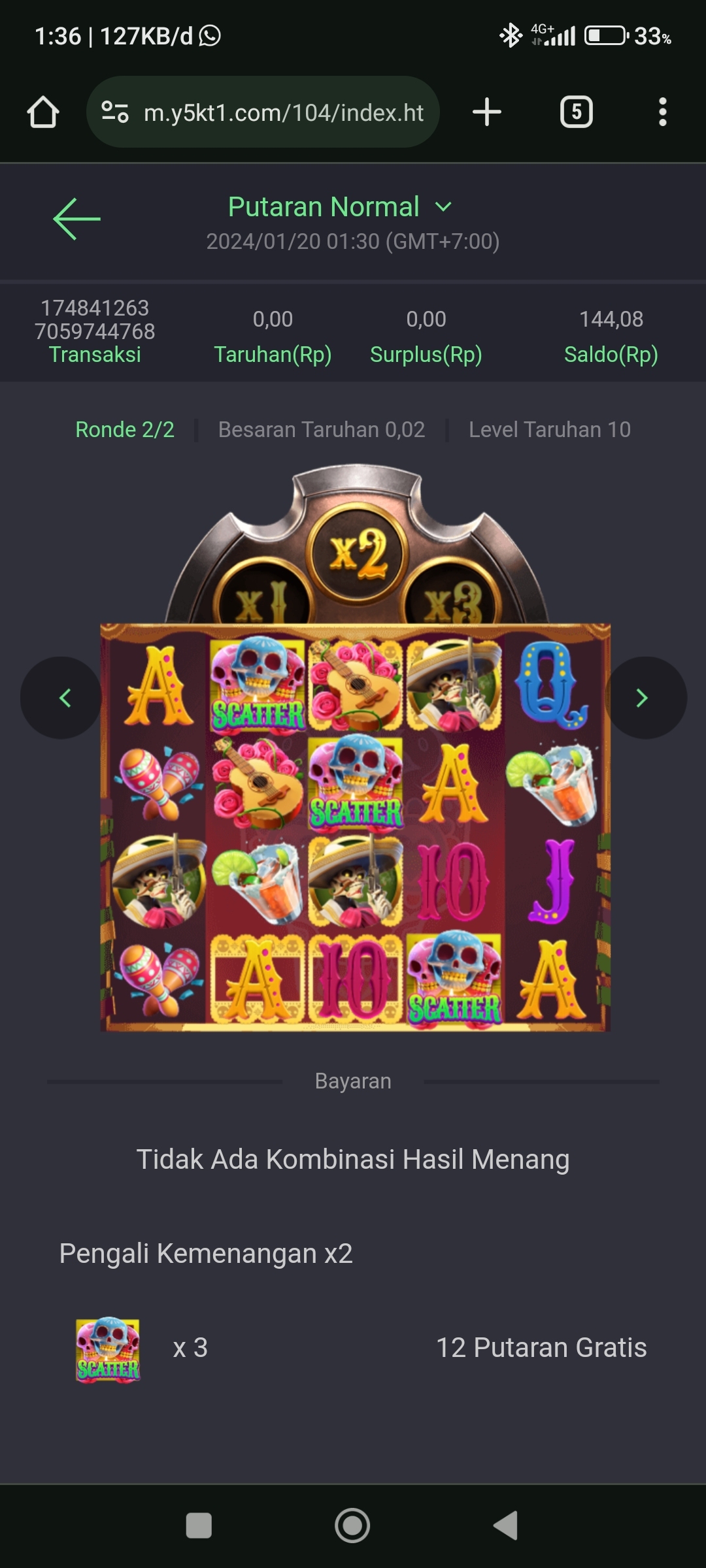
Task: Select the x2 multiplier badge
Action: 358,553
